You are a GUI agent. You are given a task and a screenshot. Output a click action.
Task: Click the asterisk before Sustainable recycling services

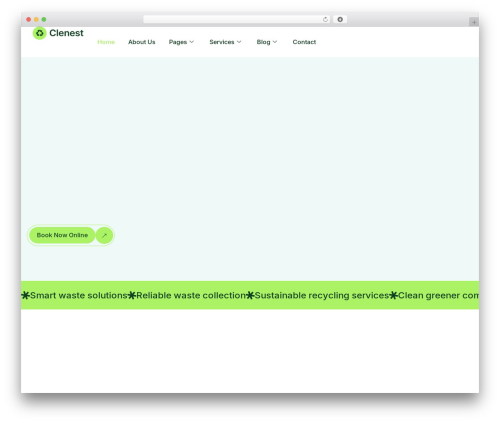tap(250, 295)
